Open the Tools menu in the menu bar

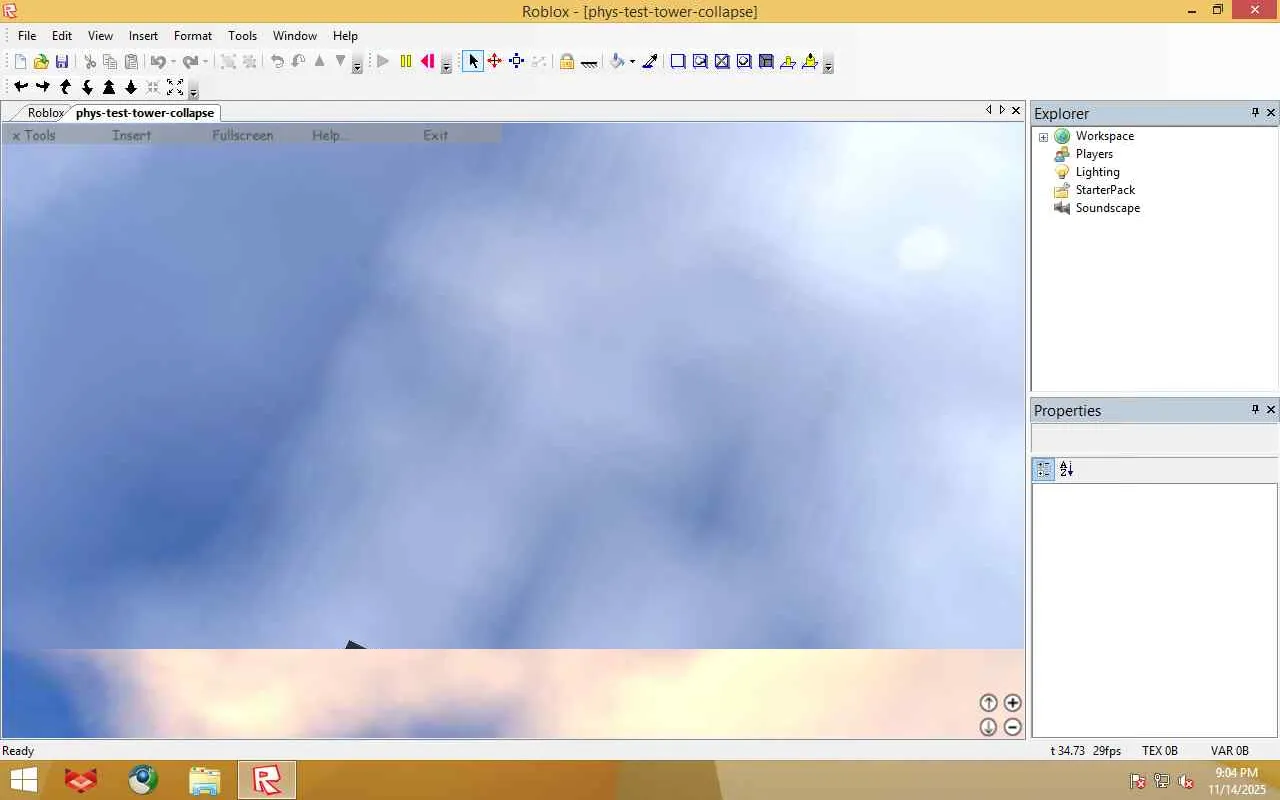tap(242, 36)
